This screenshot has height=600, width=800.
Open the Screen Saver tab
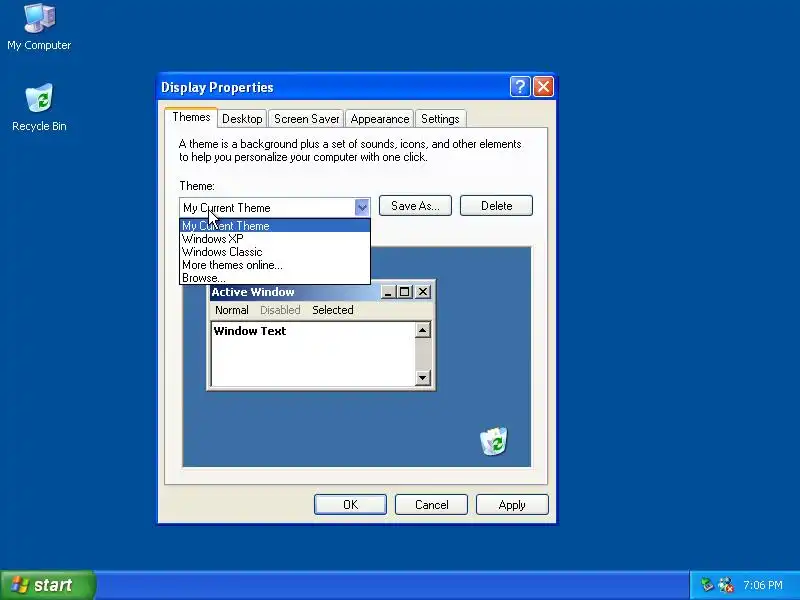coord(307,119)
